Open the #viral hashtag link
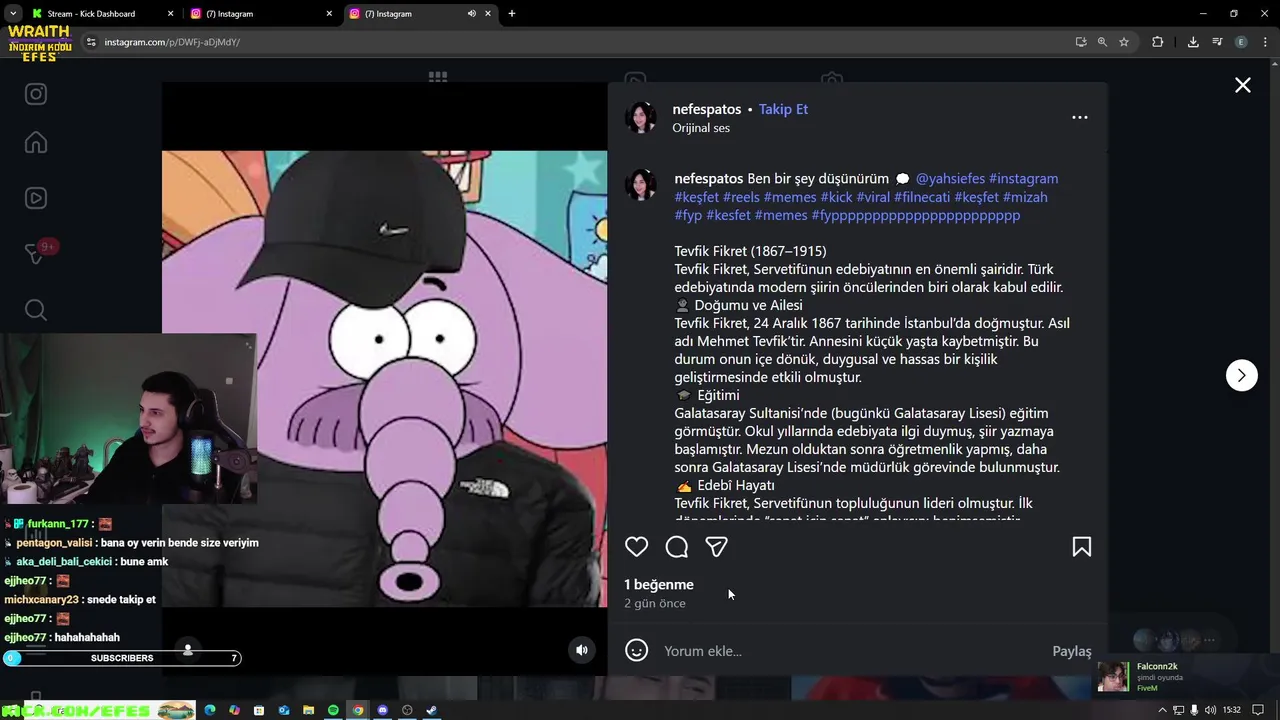Image resolution: width=1280 pixels, height=720 pixels. (x=873, y=197)
